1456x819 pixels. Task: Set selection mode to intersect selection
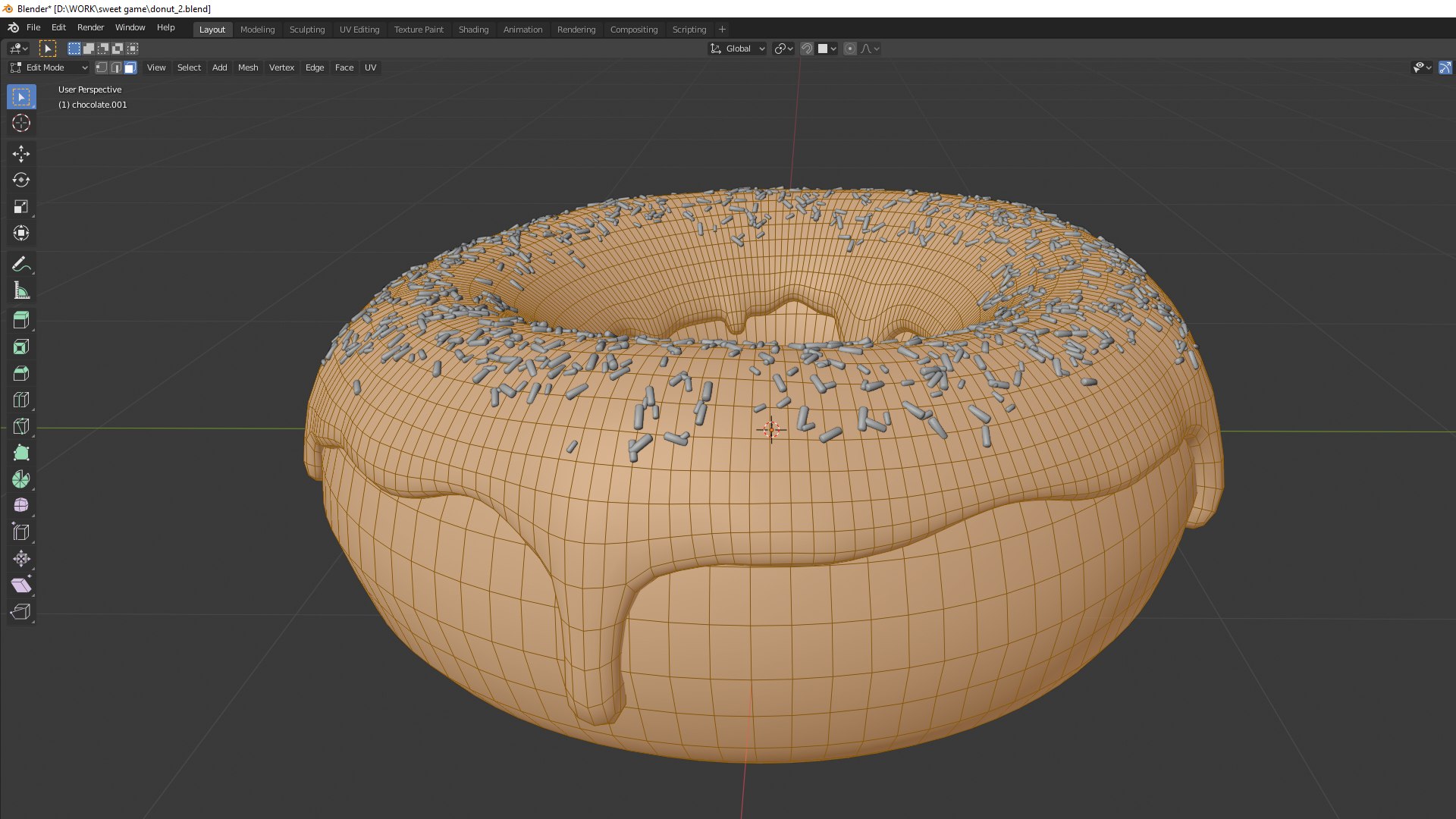(133, 49)
